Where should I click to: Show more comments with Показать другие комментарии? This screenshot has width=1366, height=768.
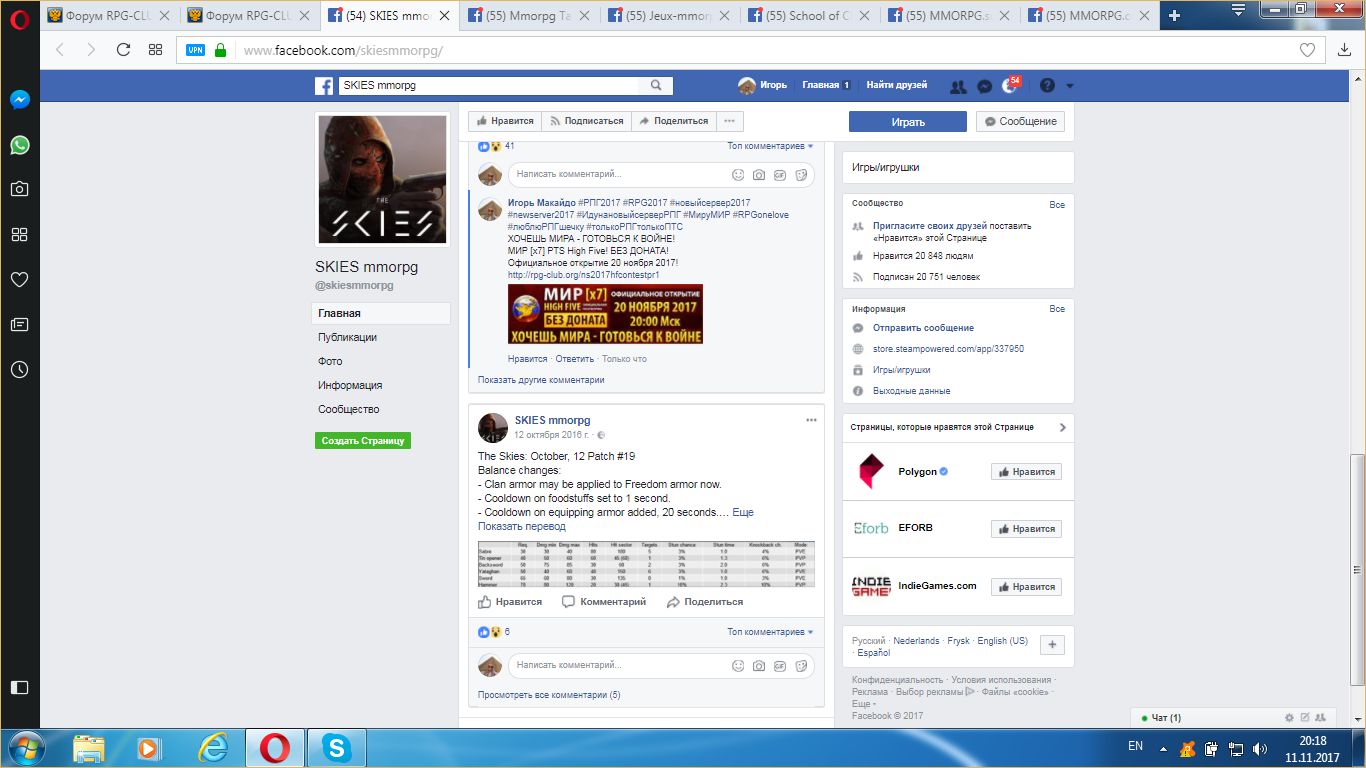tap(541, 380)
